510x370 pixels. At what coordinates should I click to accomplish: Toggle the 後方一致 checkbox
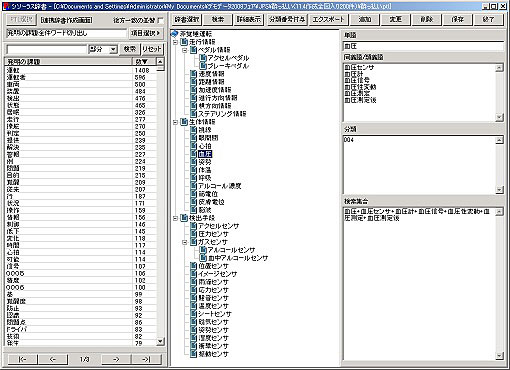161,20
